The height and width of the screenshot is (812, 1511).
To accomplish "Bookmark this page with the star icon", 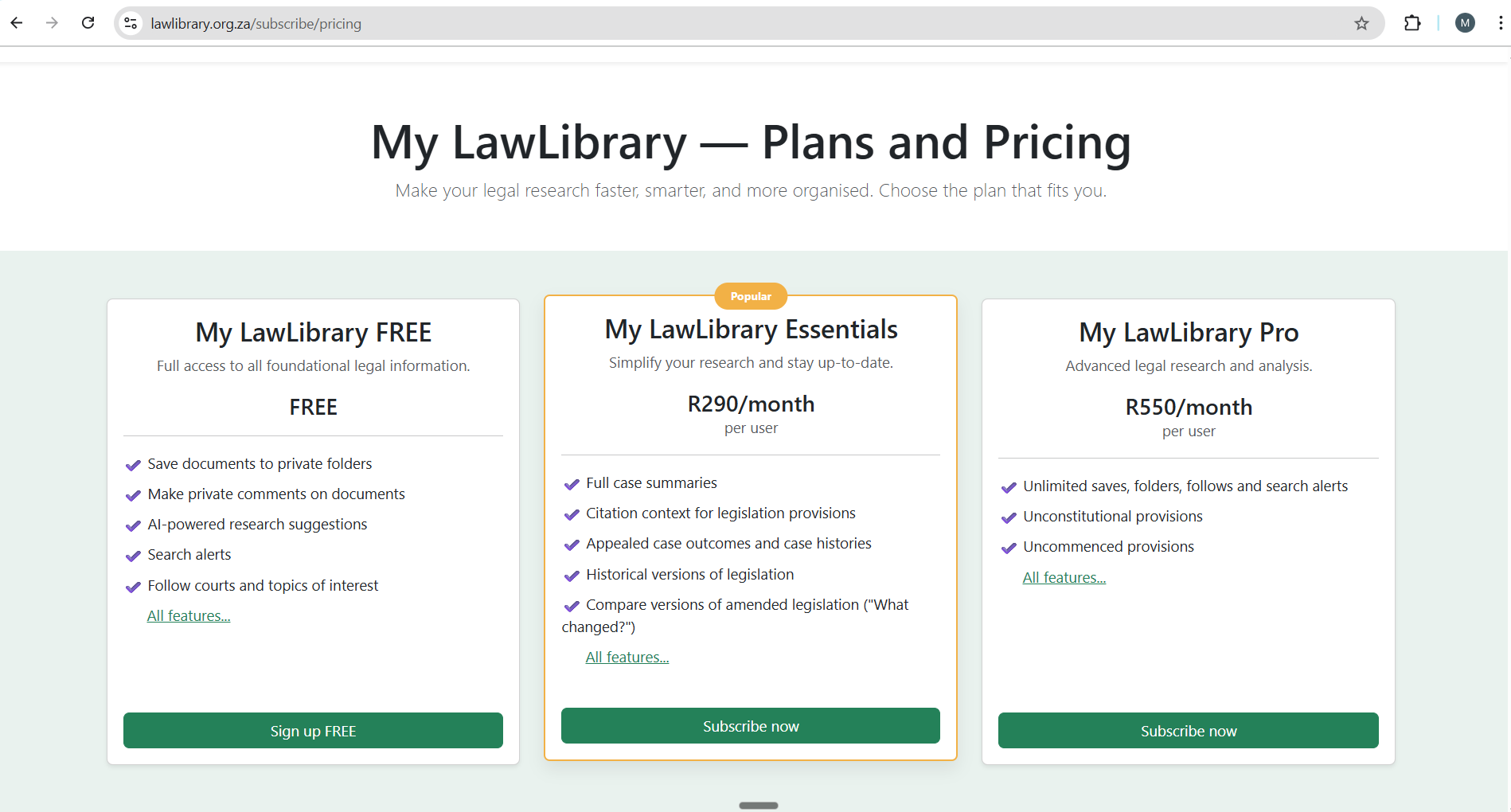I will [x=1361, y=24].
